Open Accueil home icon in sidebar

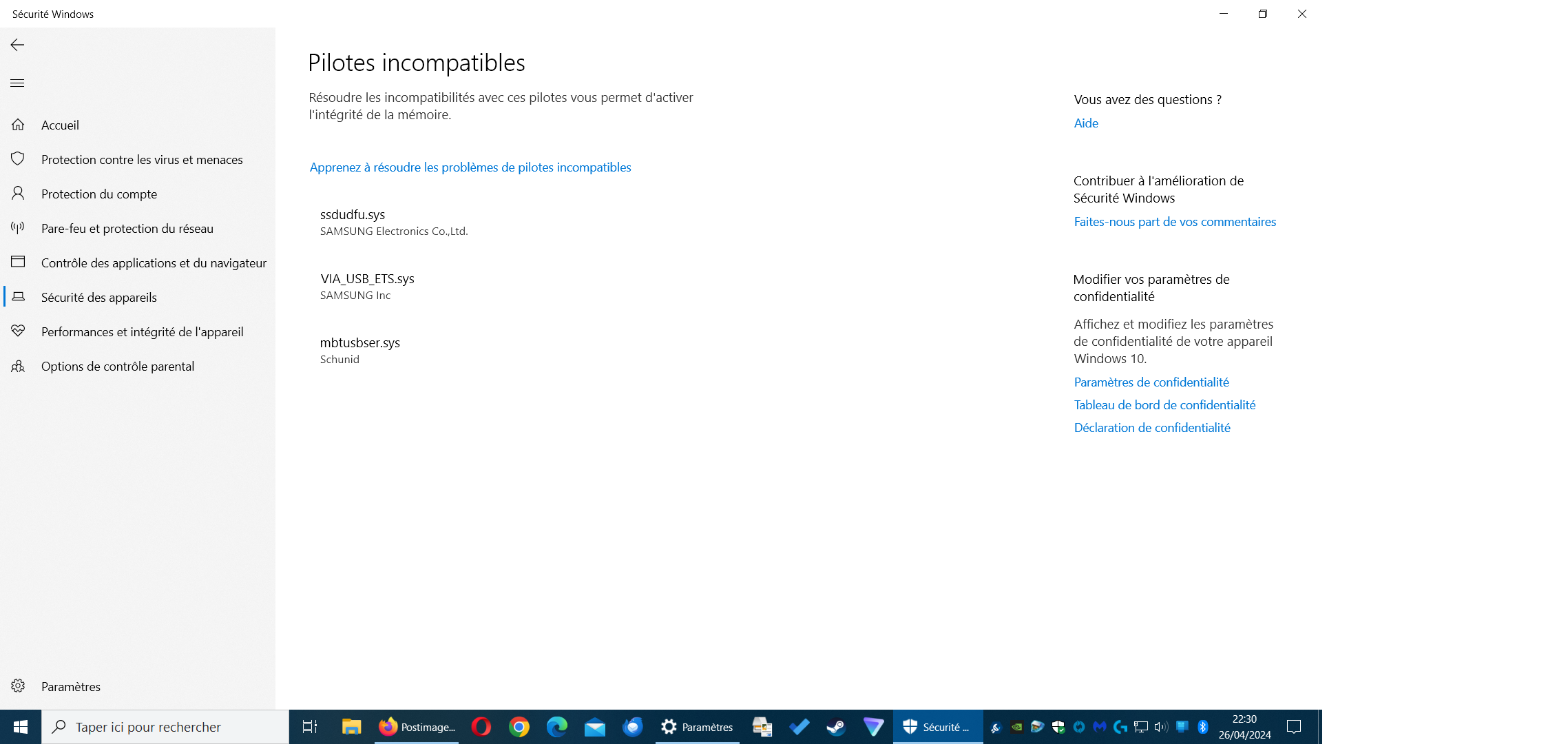[18, 125]
